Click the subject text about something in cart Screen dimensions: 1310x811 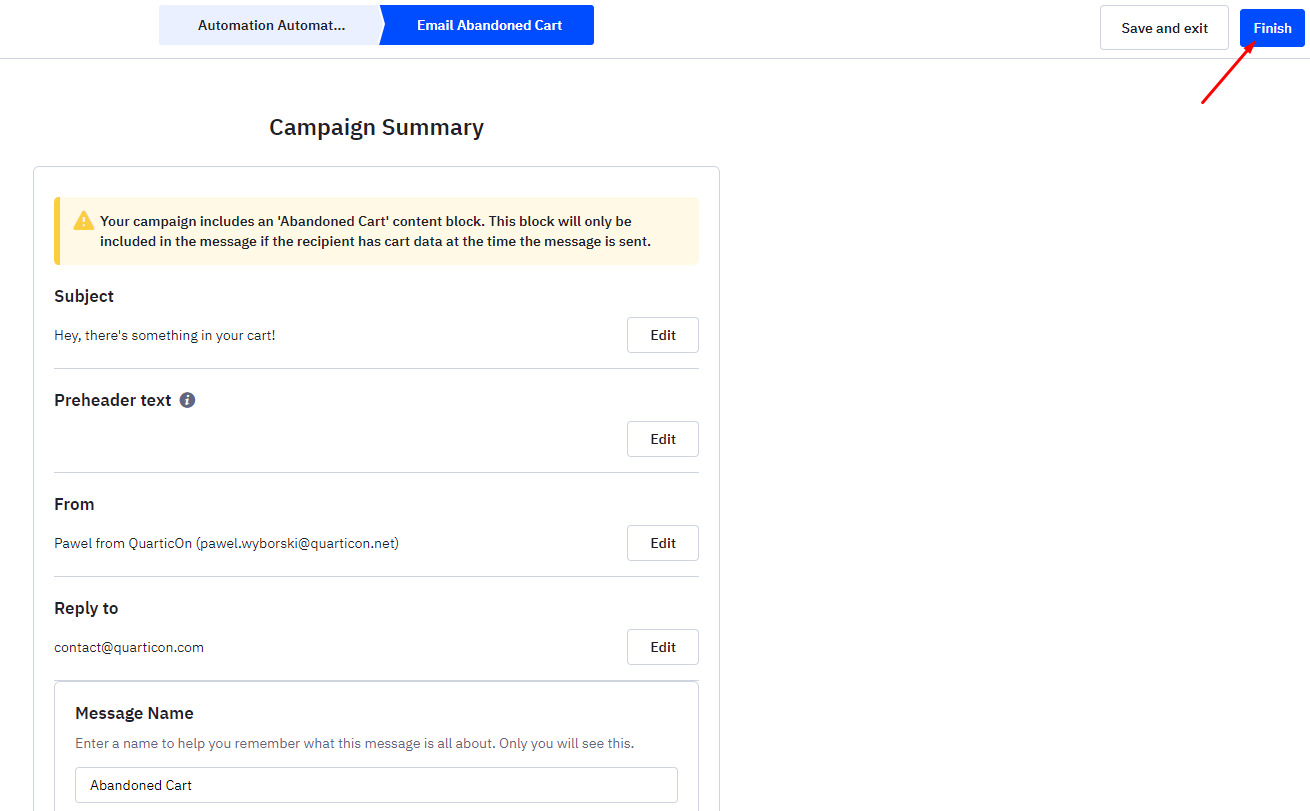tap(165, 335)
